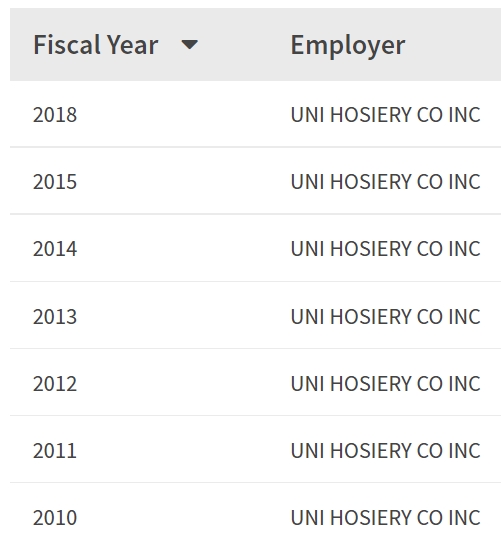The image size is (501, 556).
Task: Select fiscal year 2011 cell
Action: 55,450
